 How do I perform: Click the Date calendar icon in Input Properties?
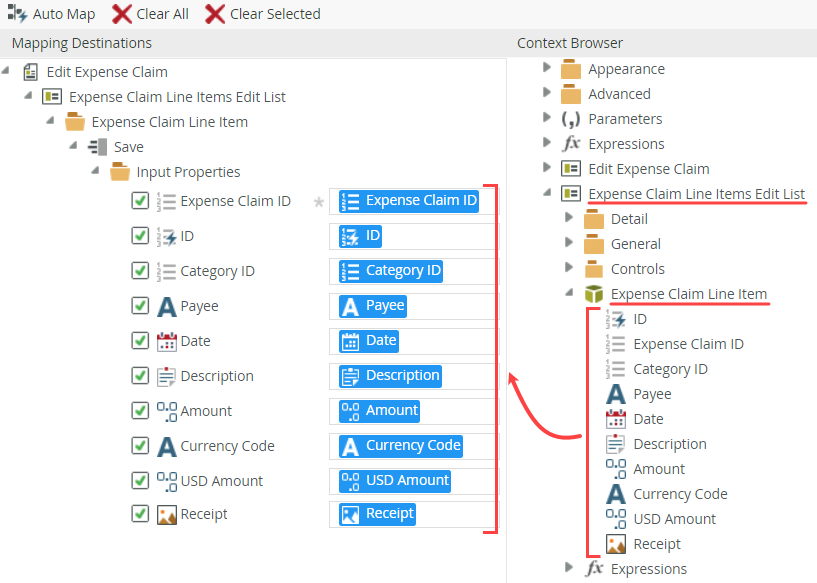pyautogui.click(x=167, y=341)
